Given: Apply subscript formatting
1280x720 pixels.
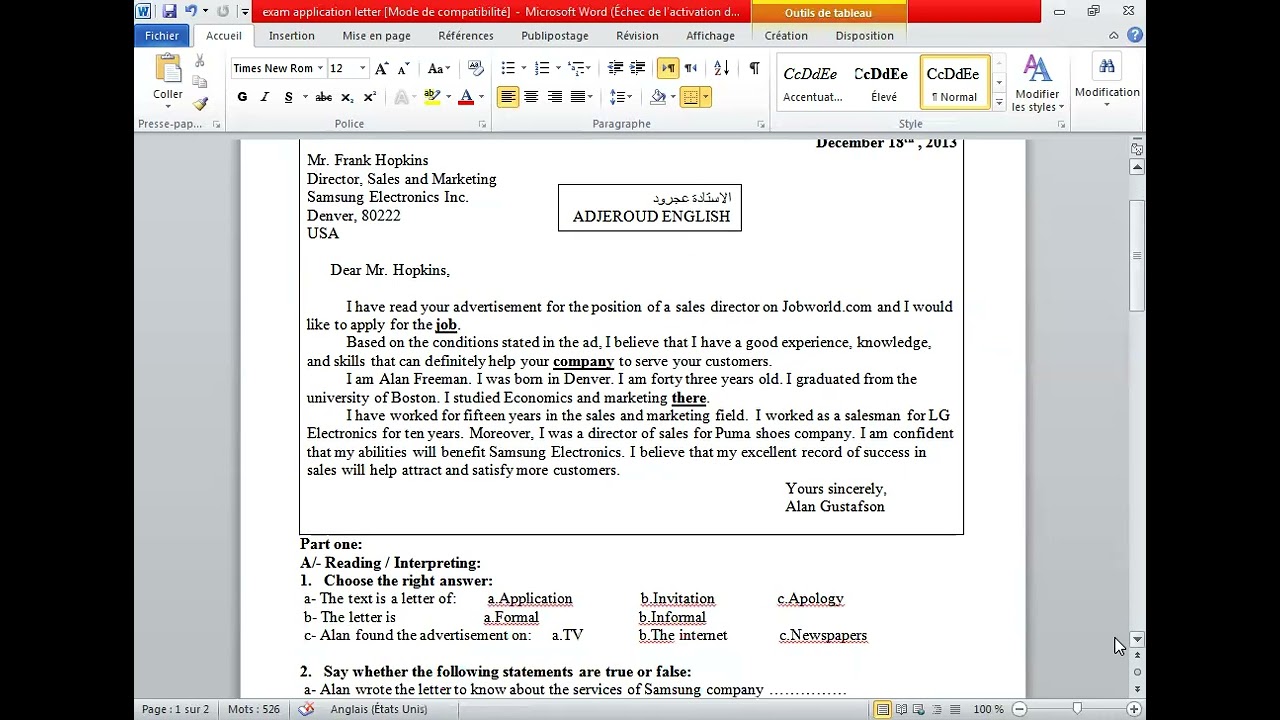Looking at the screenshot, I should click(347, 97).
